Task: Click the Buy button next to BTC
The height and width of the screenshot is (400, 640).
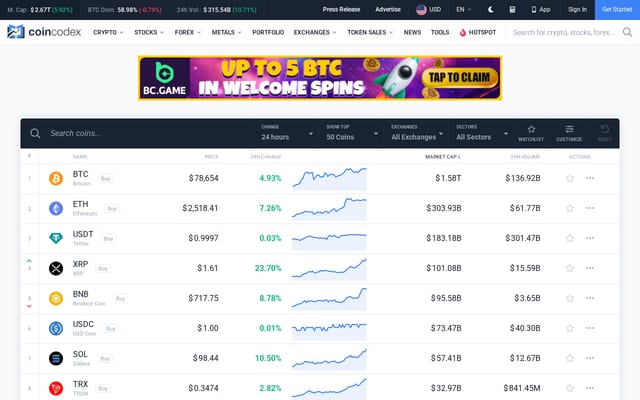Action: [x=105, y=178]
